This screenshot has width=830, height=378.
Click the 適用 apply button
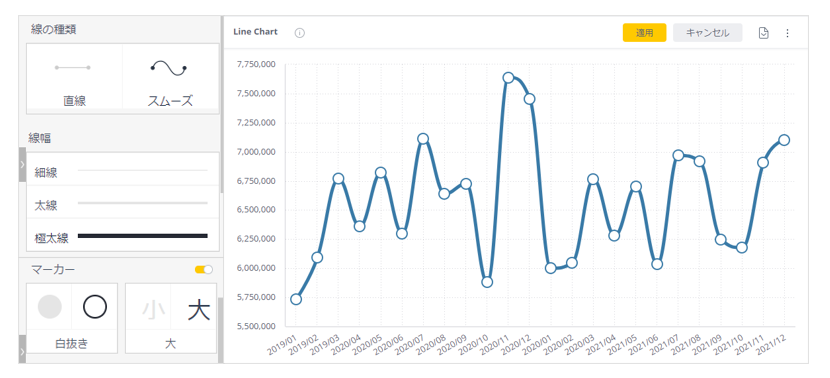(644, 33)
